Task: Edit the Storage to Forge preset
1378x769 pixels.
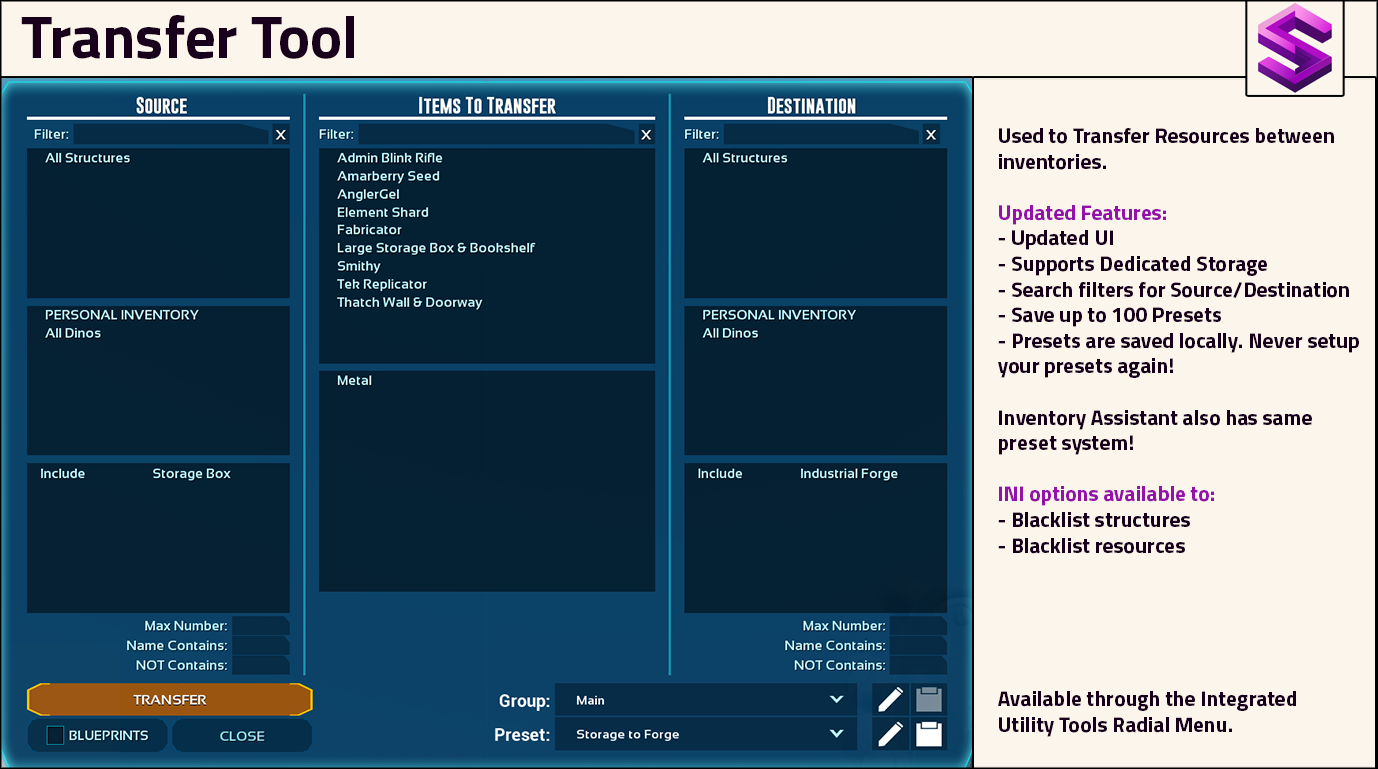Action: tap(890, 734)
